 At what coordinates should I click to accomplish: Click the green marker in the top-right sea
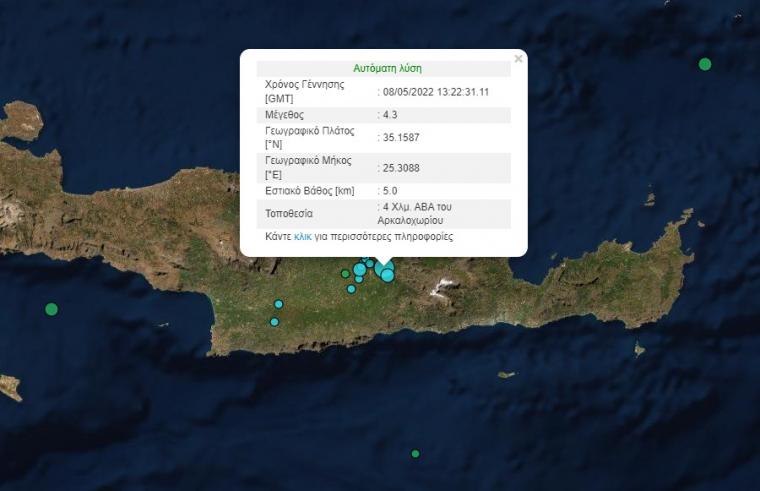point(705,64)
